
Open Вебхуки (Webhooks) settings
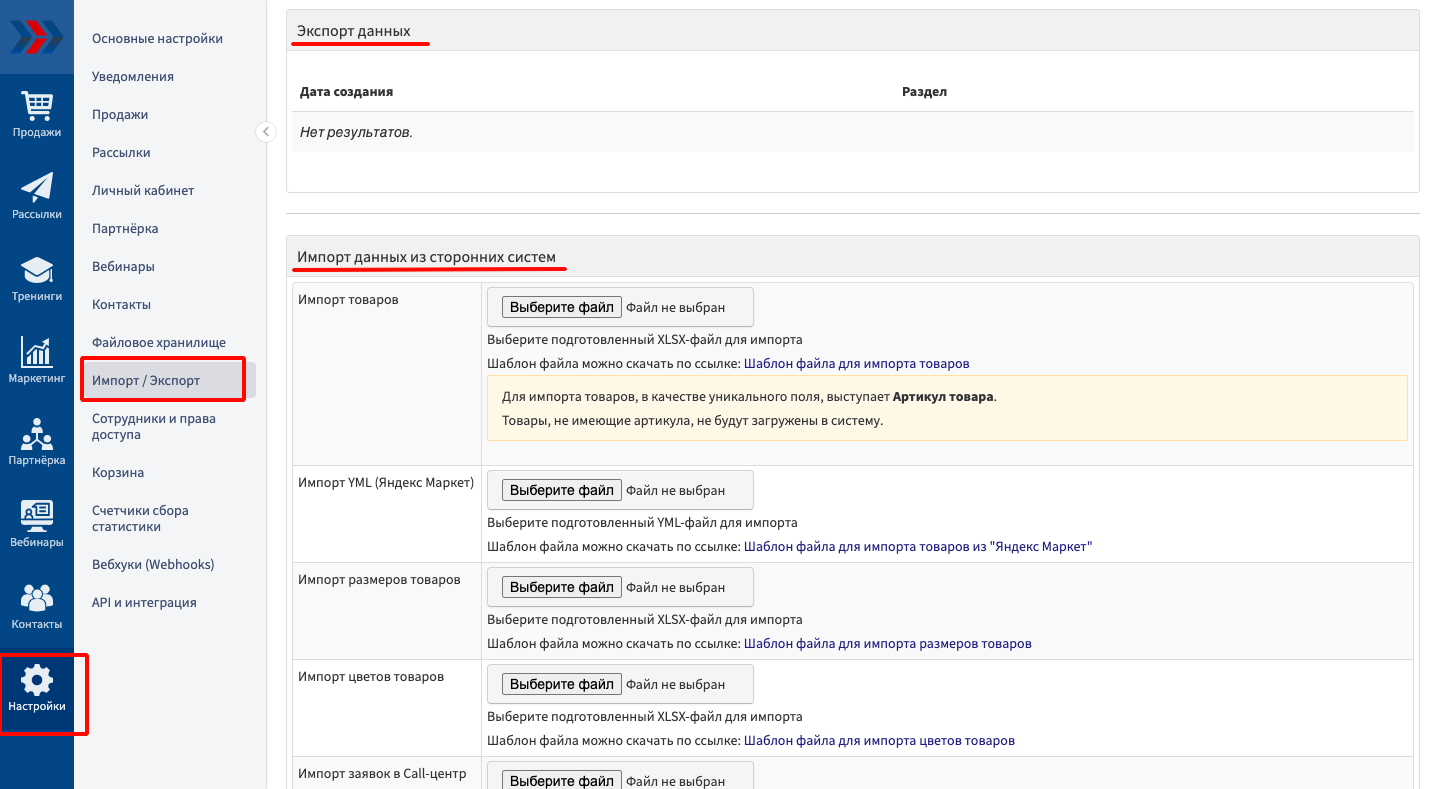pos(153,565)
